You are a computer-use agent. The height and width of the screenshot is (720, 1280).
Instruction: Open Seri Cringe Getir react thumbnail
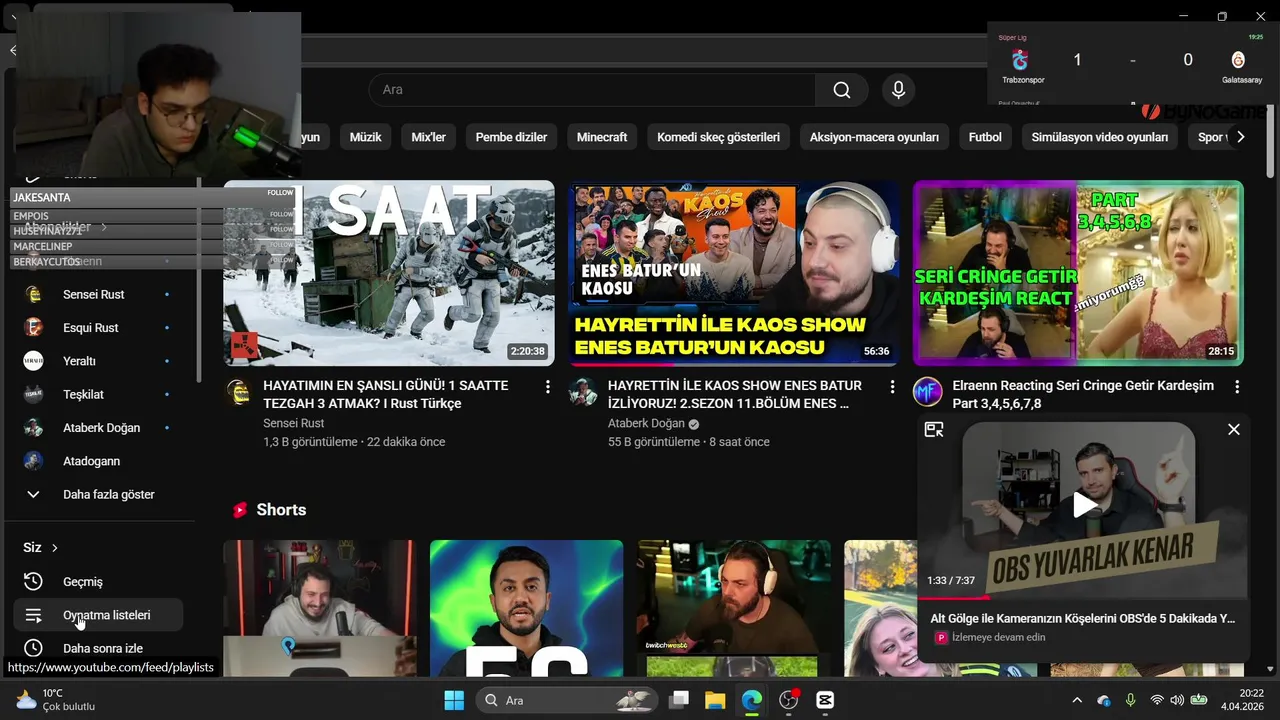click(x=1078, y=273)
